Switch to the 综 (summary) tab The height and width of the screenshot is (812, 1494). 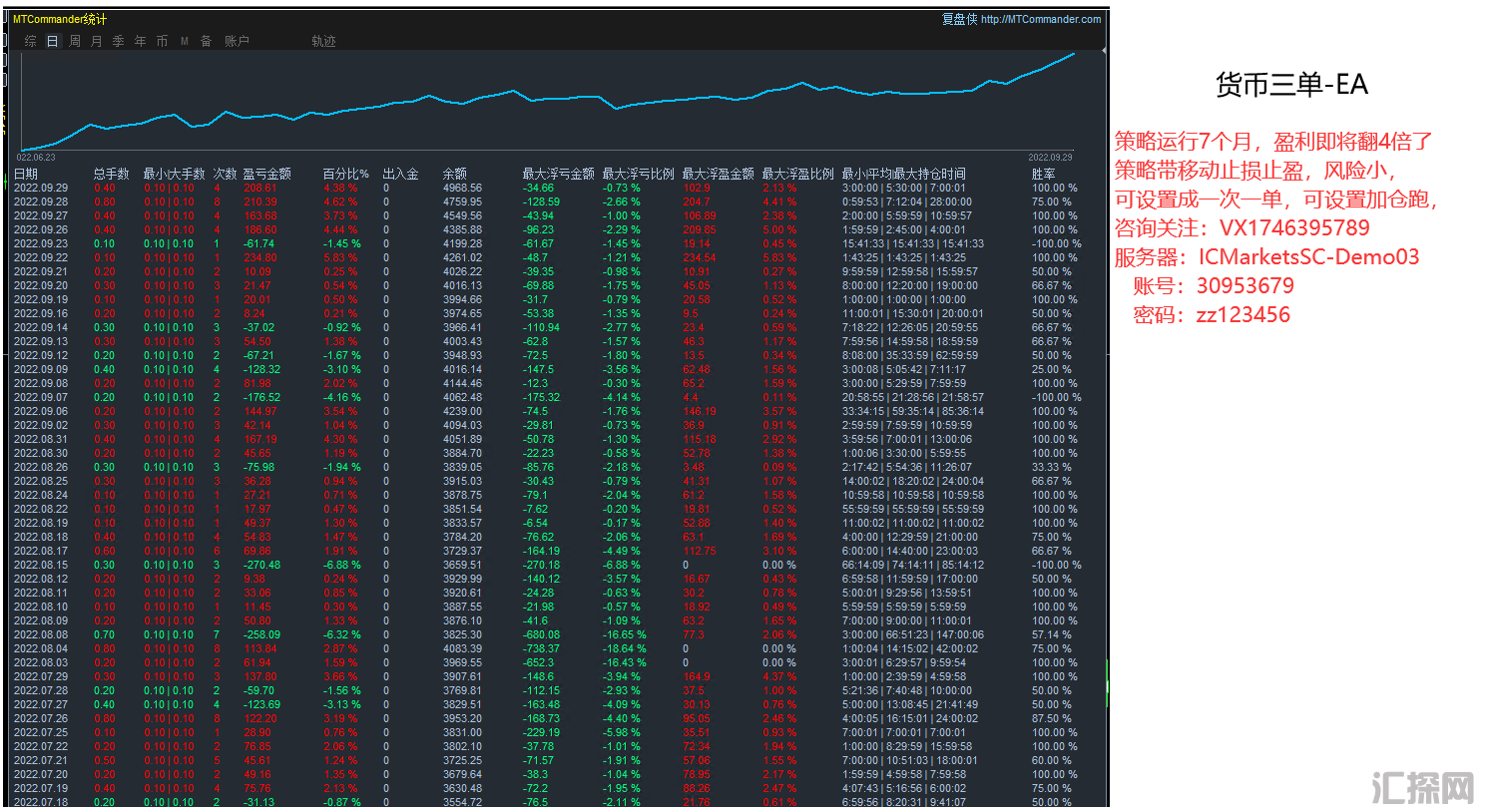coord(31,41)
